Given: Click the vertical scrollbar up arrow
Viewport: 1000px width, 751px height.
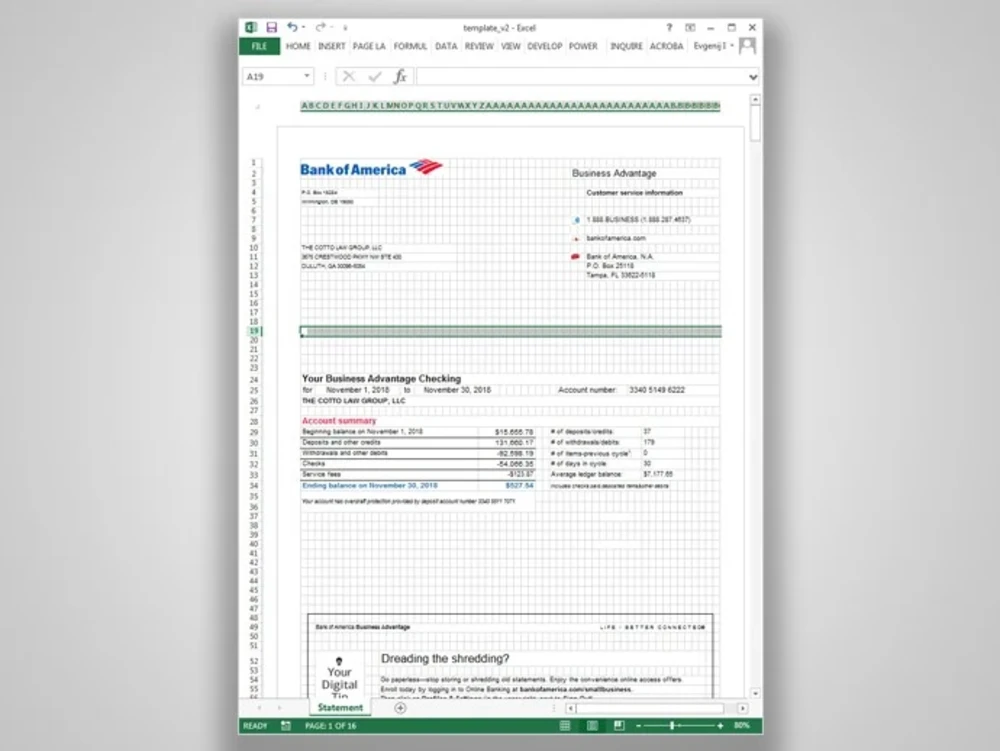Looking at the screenshot, I should 755,99.
